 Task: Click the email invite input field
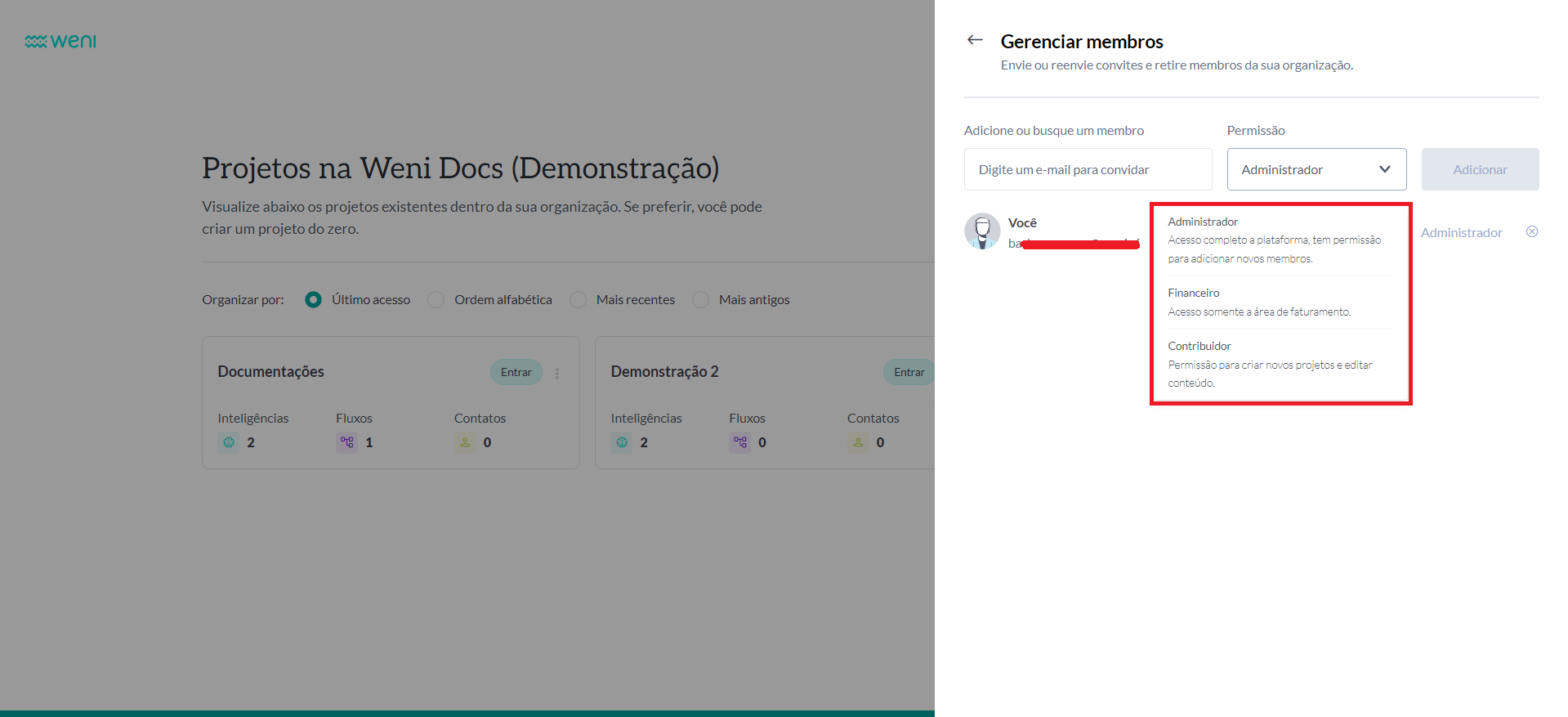pyautogui.click(x=1088, y=169)
